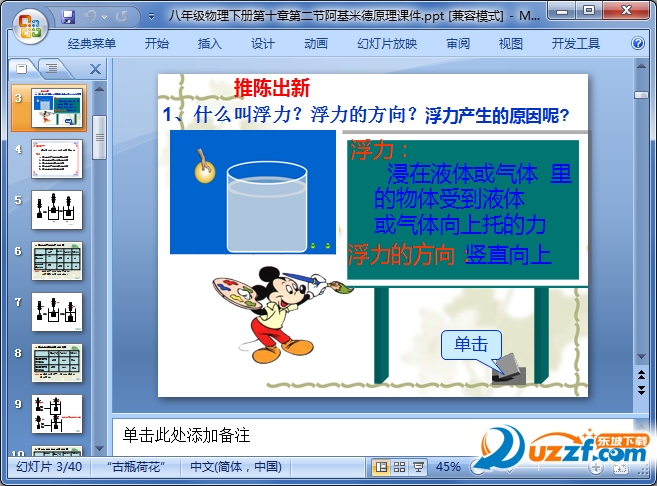The height and width of the screenshot is (486, 657).
Task: Switch to Normal view icon
Action: tap(381, 467)
